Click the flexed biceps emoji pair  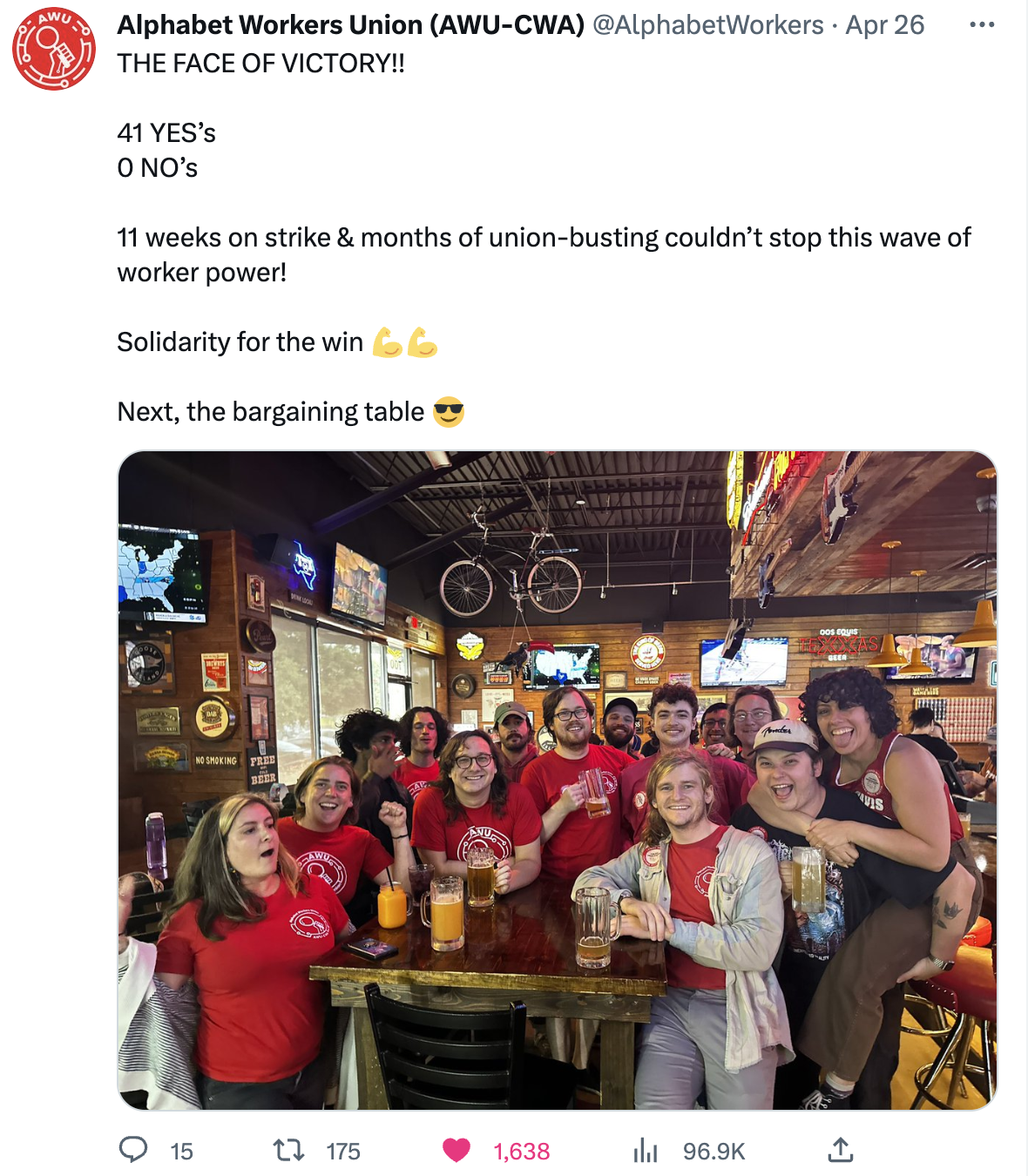pos(404,342)
